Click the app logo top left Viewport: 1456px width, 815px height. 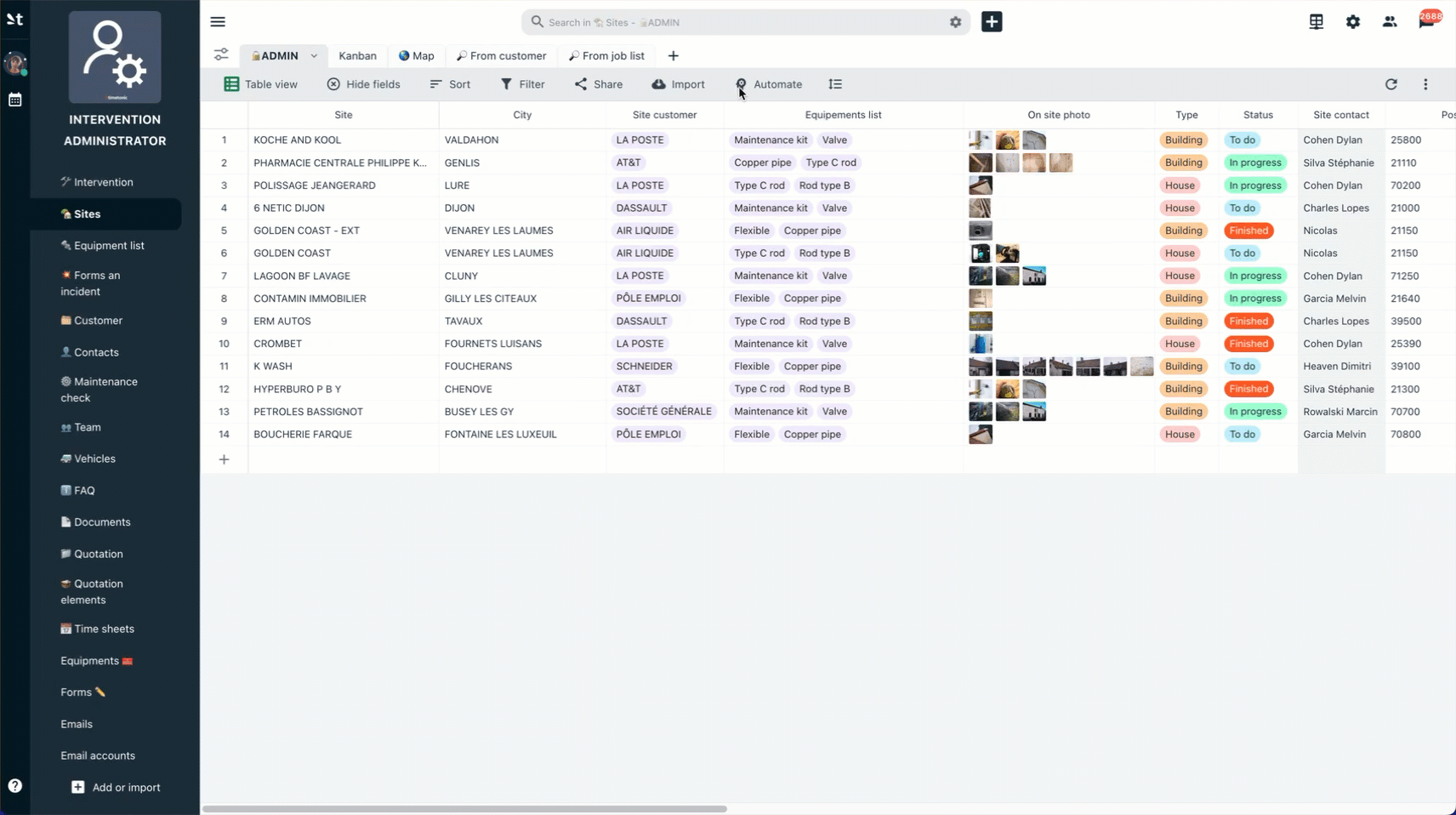(x=15, y=19)
